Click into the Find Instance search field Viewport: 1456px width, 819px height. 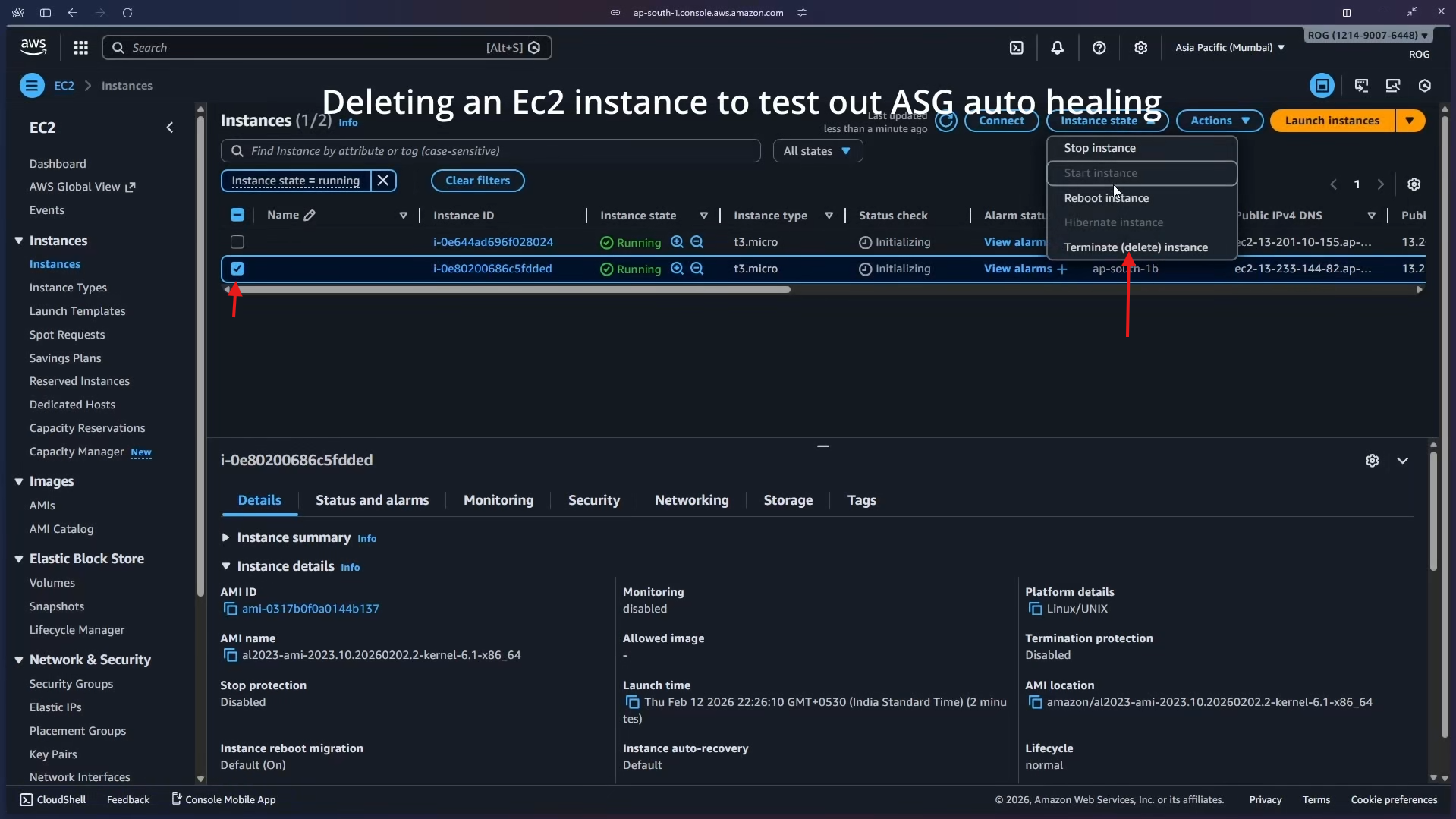(489, 150)
